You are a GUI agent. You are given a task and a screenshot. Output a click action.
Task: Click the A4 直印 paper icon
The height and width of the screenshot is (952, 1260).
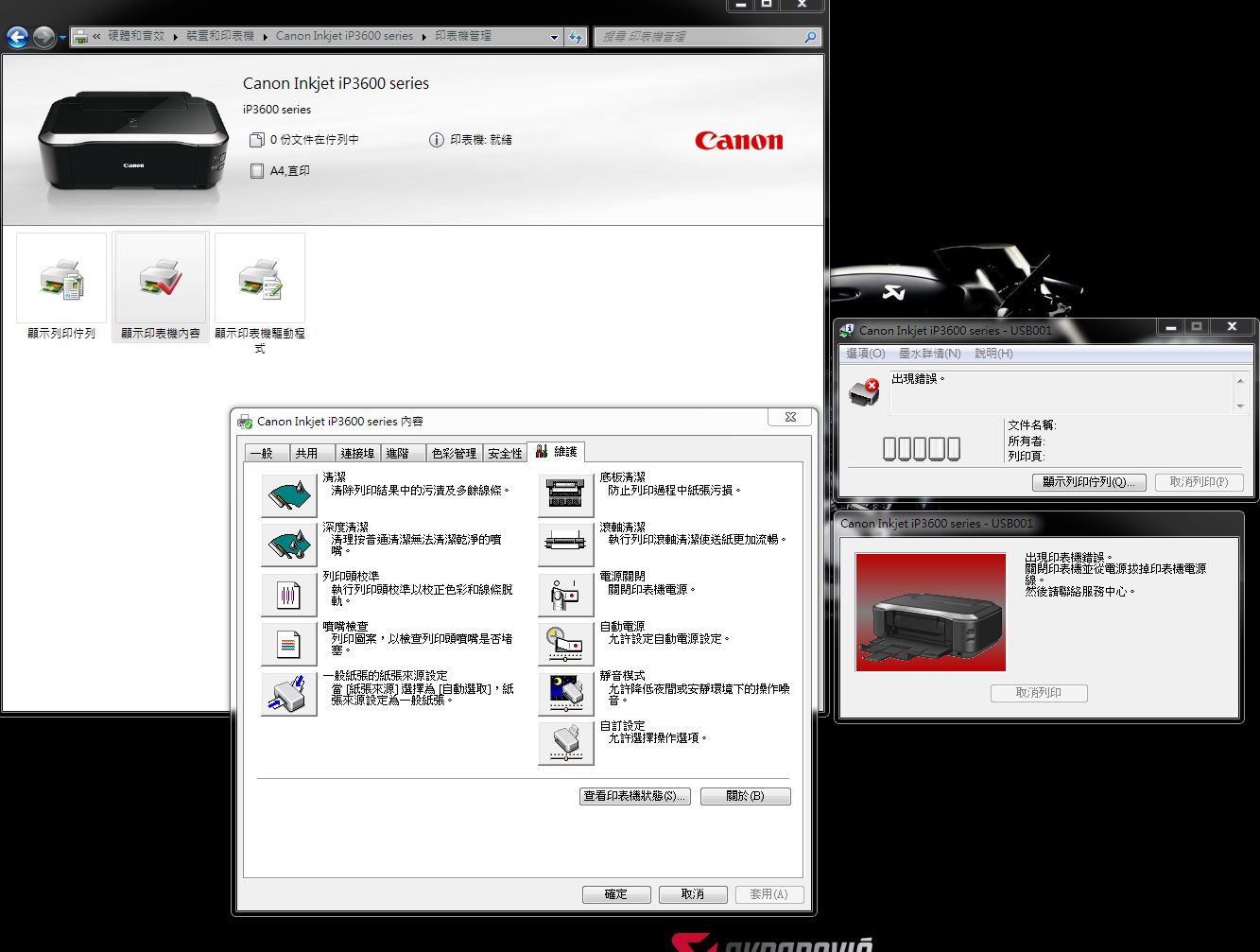pos(256,171)
